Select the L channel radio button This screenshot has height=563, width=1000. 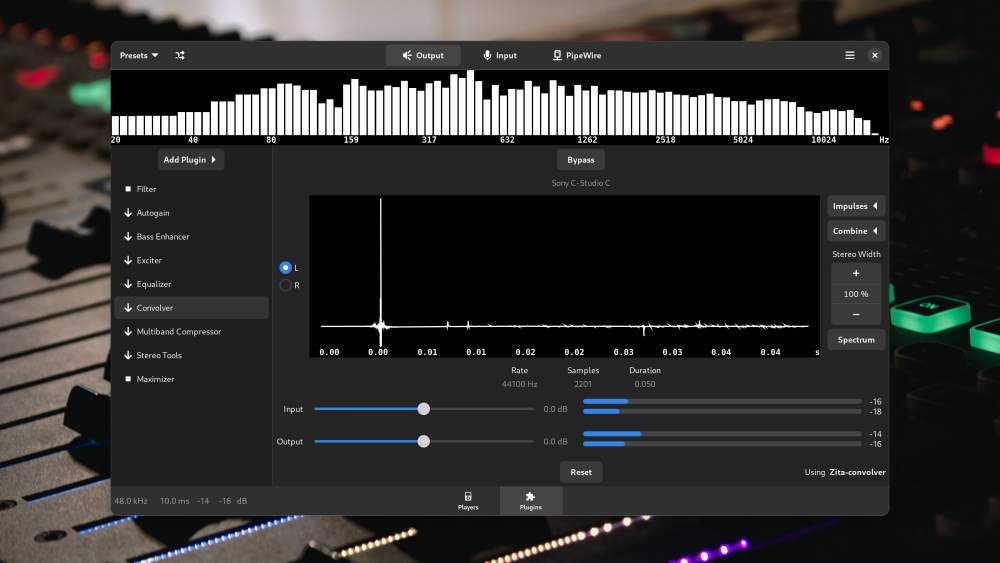[285, 268]
